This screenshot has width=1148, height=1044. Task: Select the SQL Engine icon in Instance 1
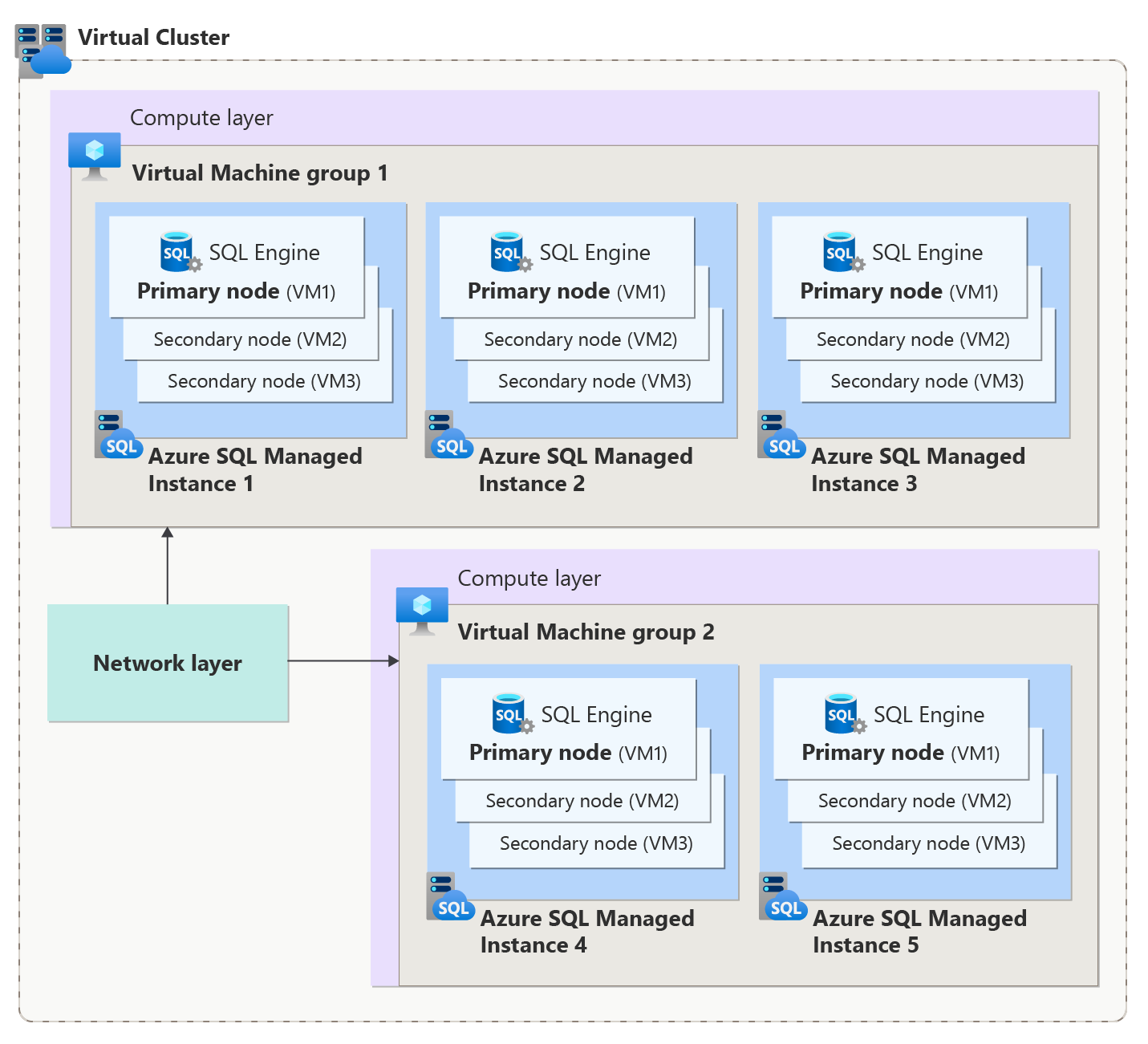[178, 251]
